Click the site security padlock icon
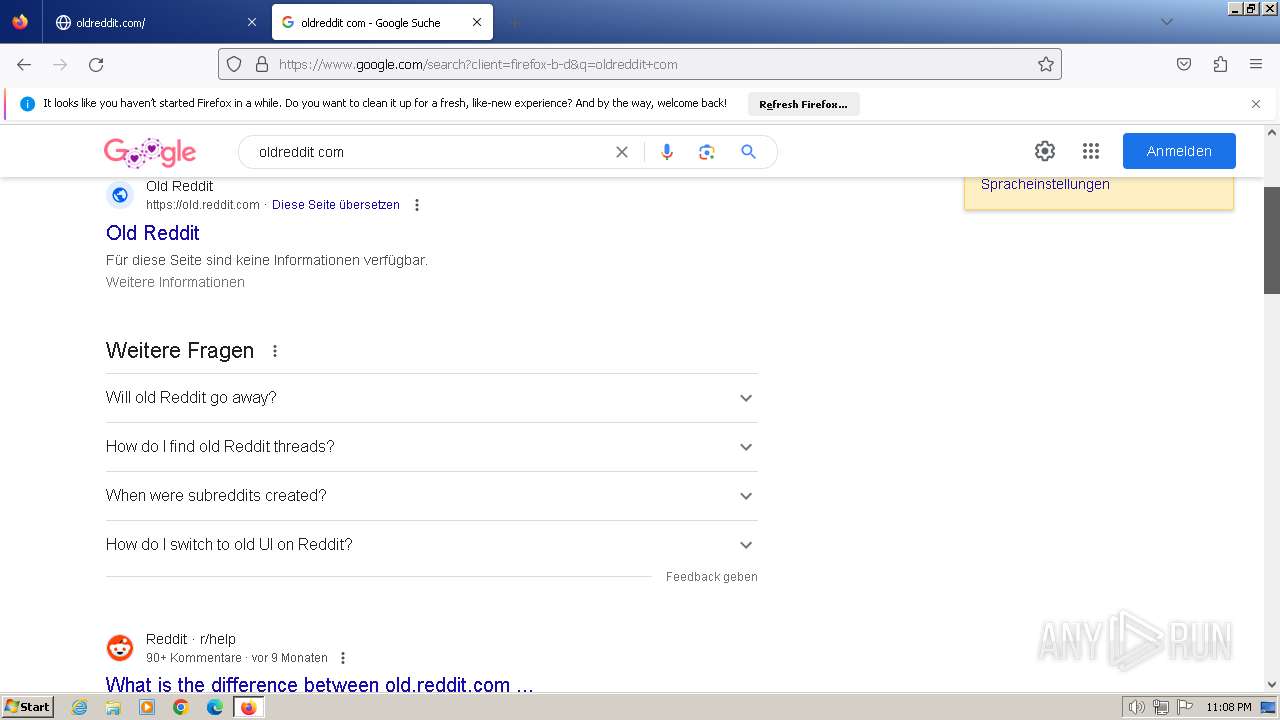1280x720 pixels. 262,64
